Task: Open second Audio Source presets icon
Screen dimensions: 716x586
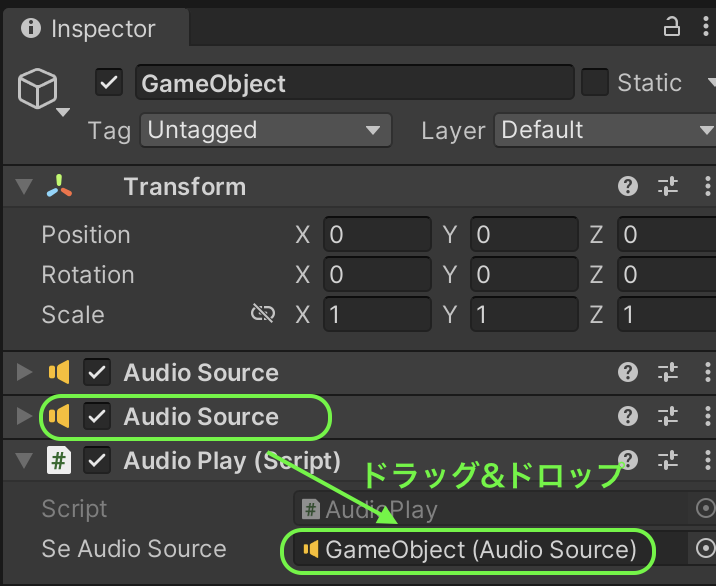Action: point(668,417)
